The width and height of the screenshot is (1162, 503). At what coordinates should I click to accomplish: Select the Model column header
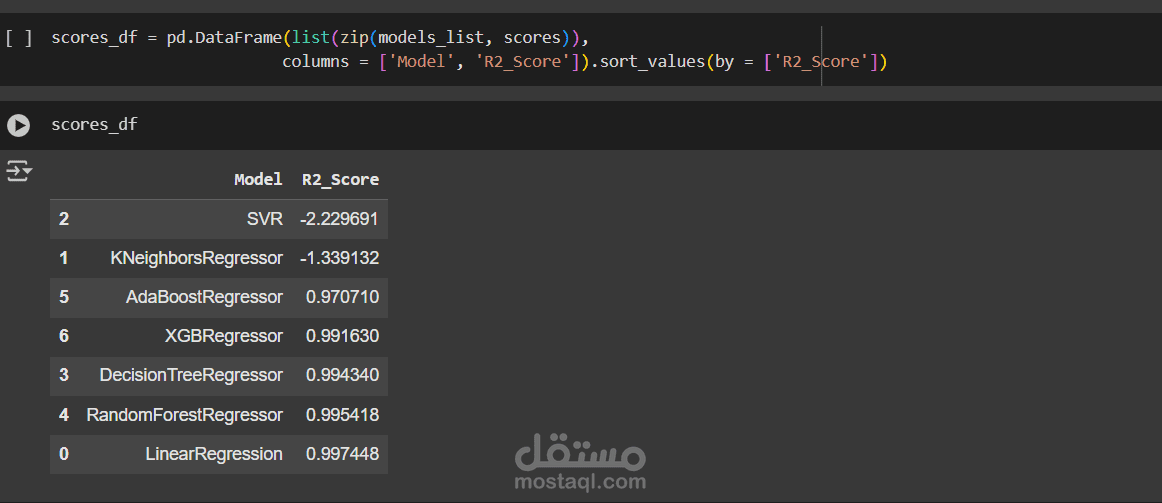click(x=258, y=179)
